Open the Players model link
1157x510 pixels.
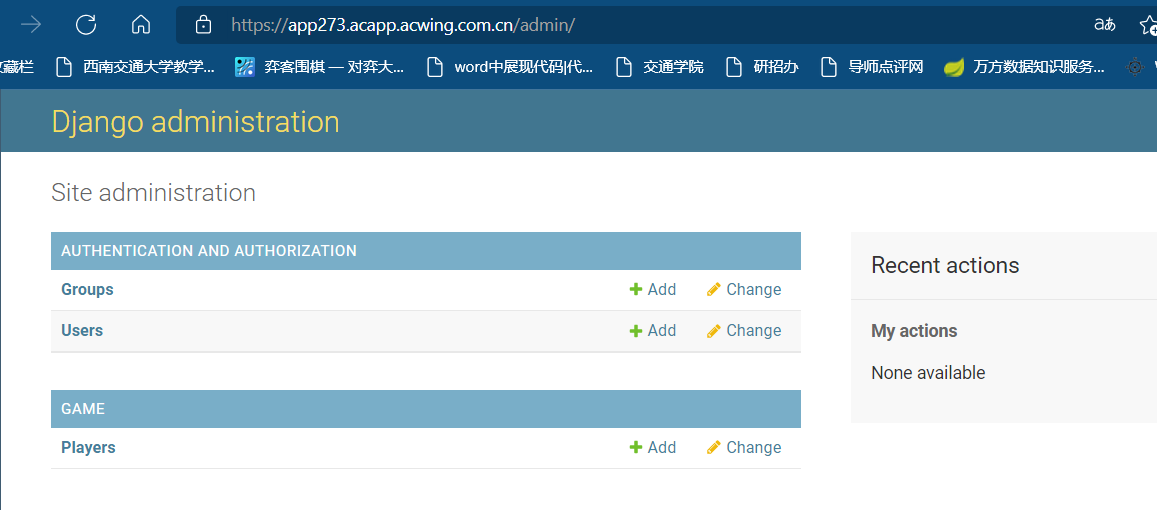pyautogui.click(x=89, y=447)
